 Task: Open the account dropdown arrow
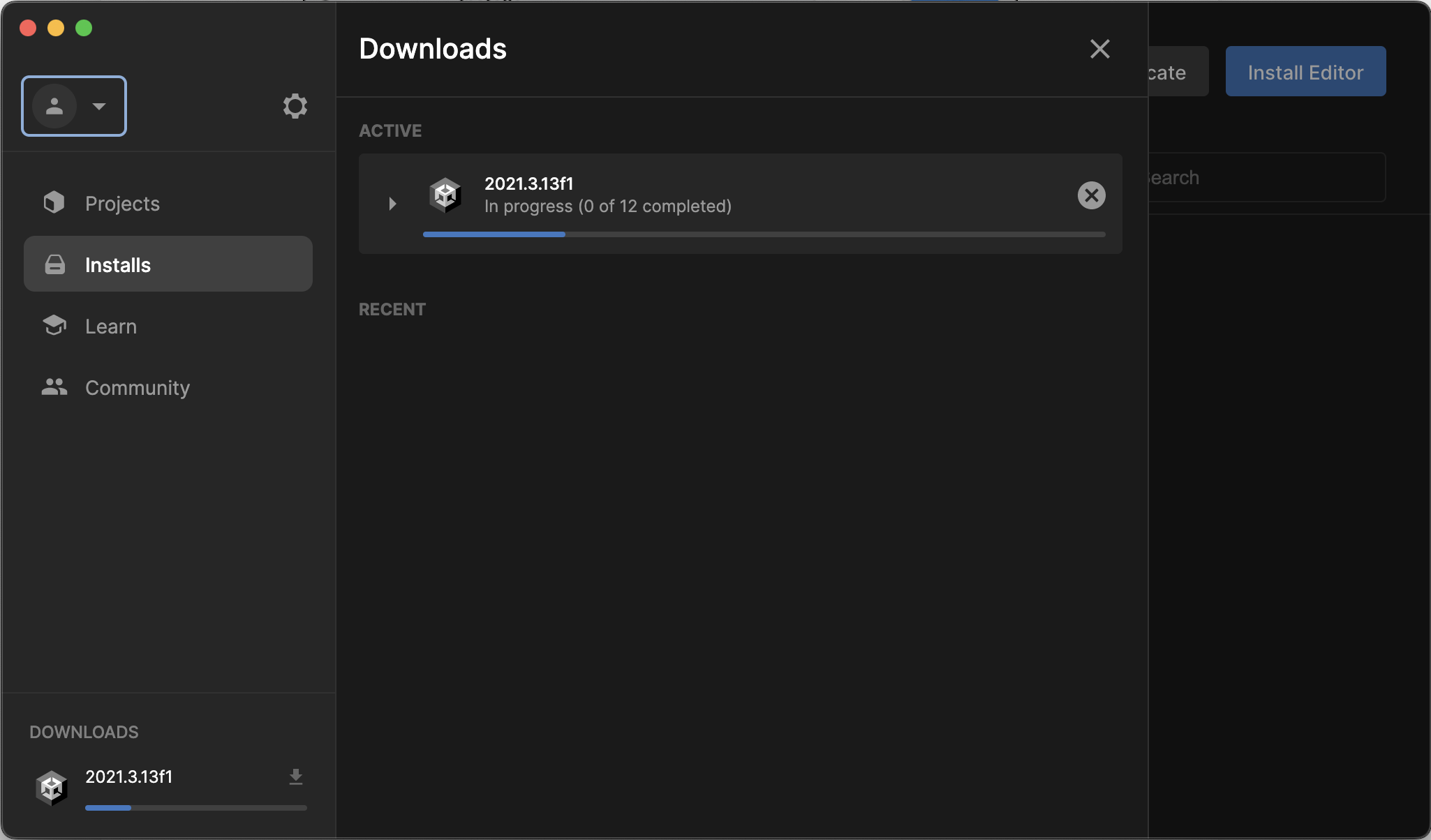click(x=99, y=106)
